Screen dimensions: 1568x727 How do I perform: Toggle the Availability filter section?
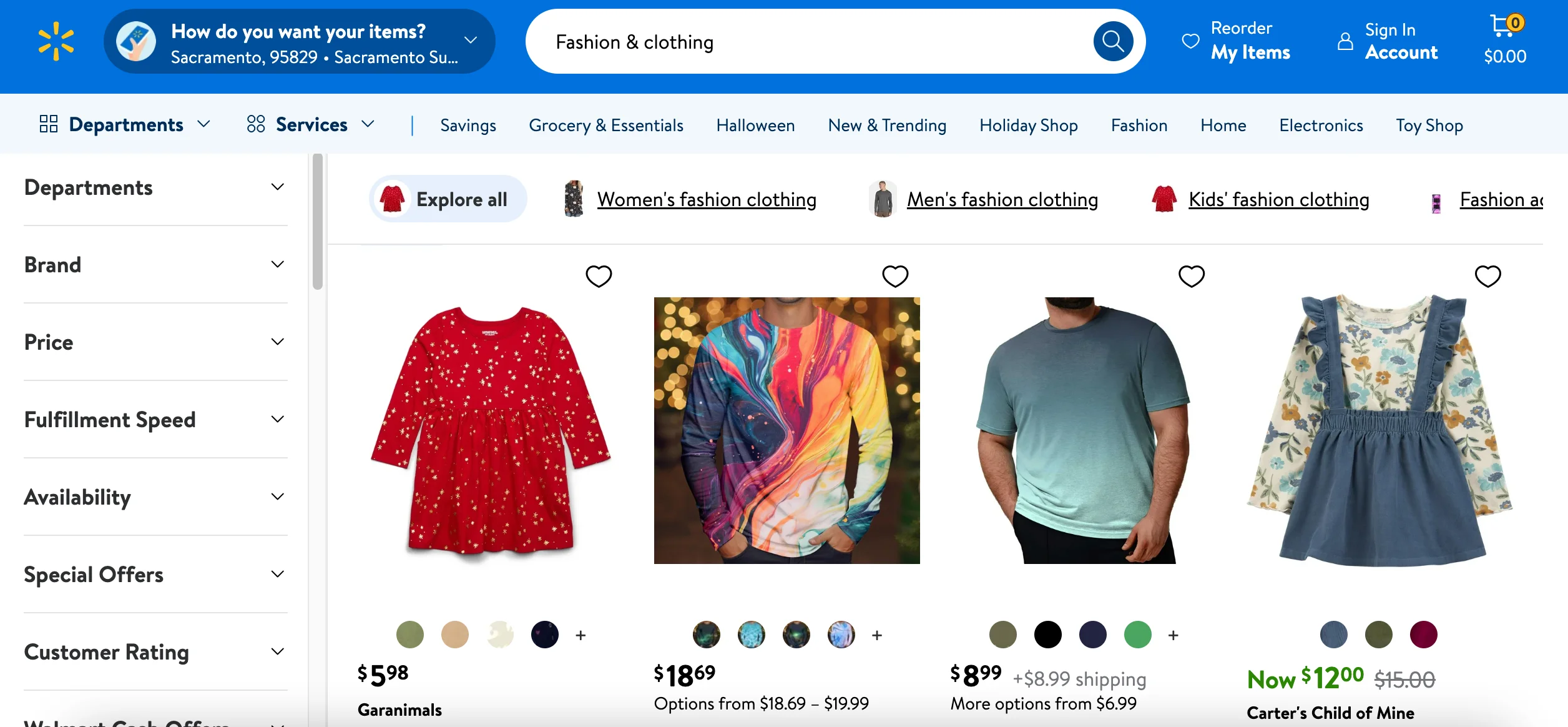point(154,496)
